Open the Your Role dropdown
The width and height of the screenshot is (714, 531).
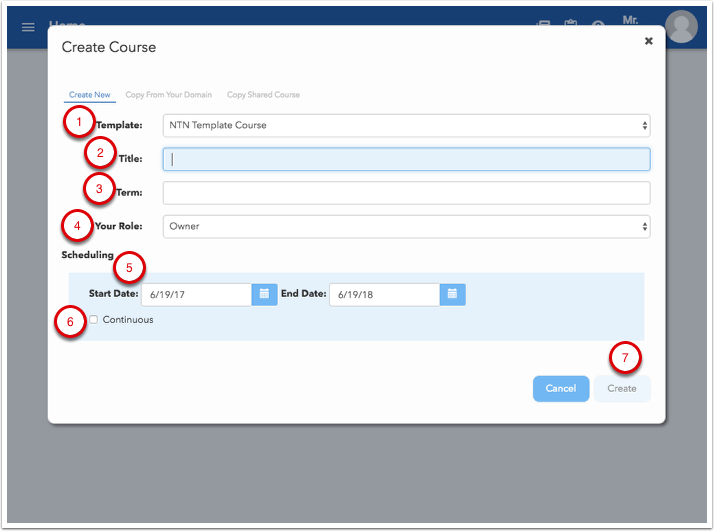(406, 226)
